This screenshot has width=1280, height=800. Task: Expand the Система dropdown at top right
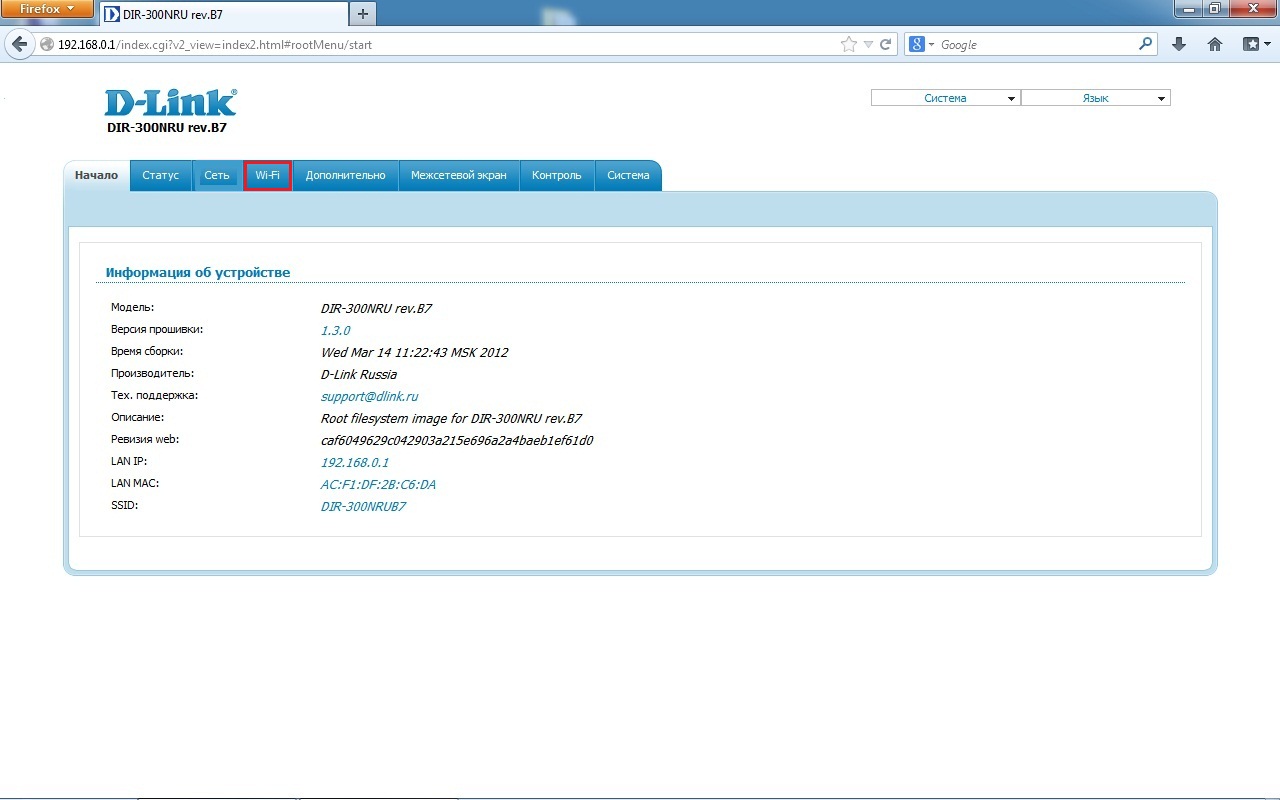coord(945,98)
